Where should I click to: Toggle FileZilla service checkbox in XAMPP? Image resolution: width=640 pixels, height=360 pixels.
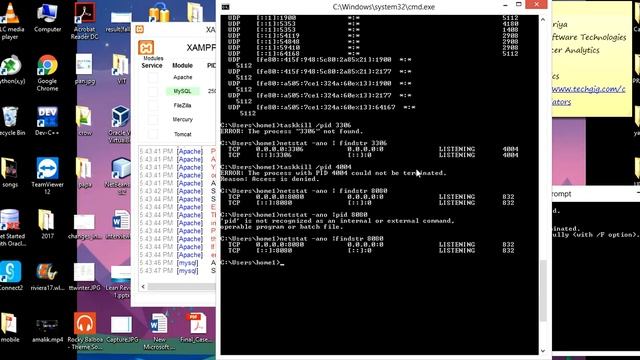pyautogui.click(x=153, y=105)
